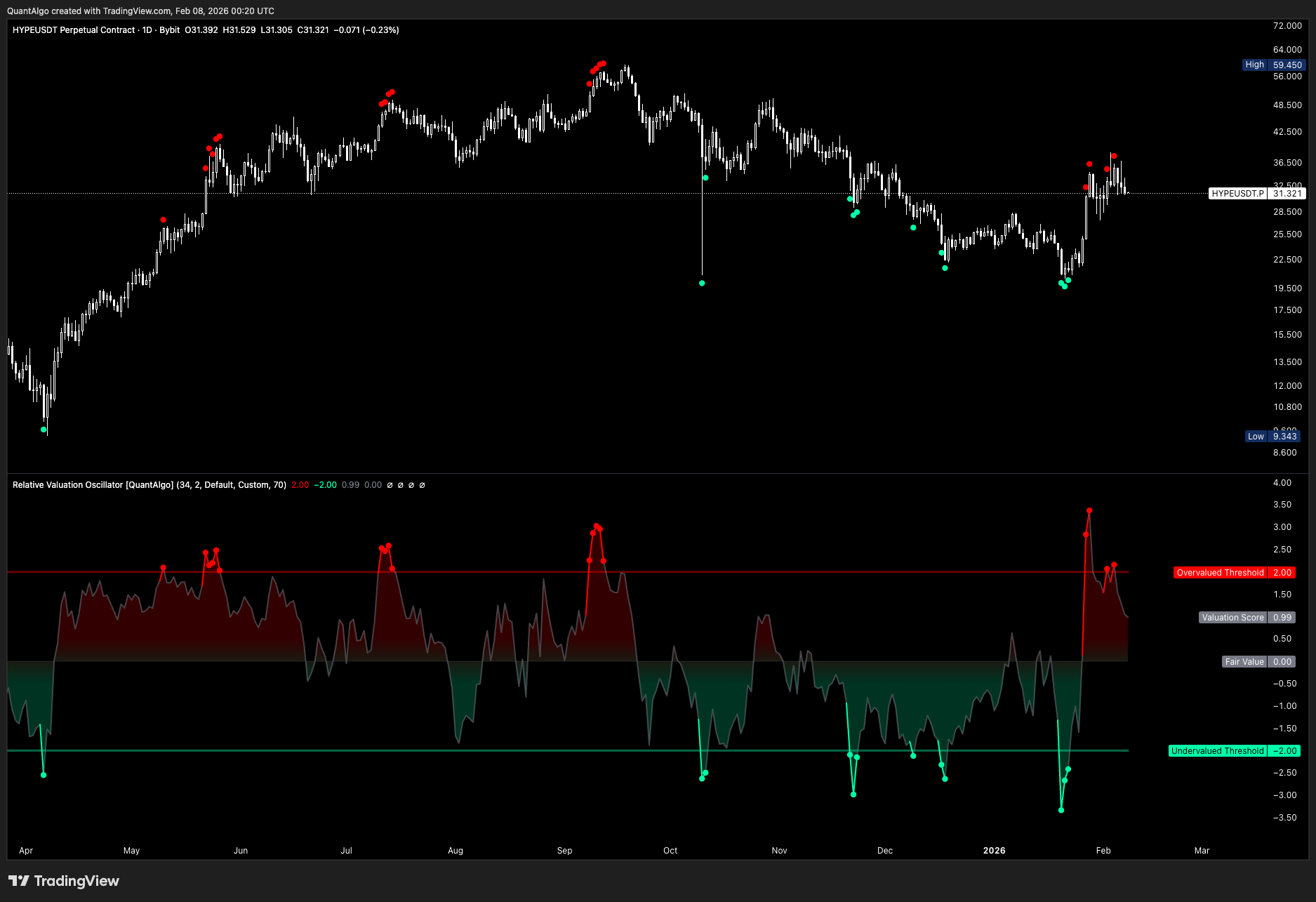Click the highest red oscillator peak dot near February
Screen dimensions: 1316x902
click(x=1089, y=510)
